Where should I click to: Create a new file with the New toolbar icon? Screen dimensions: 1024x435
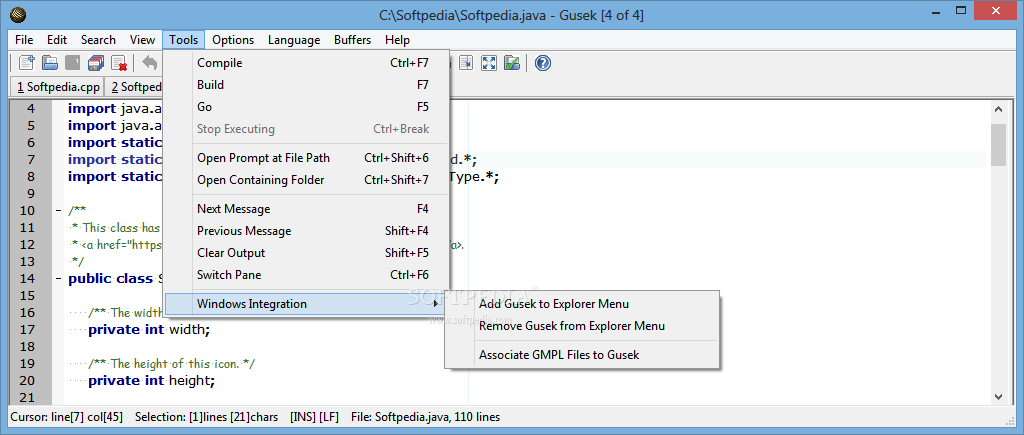coord(27,63)
